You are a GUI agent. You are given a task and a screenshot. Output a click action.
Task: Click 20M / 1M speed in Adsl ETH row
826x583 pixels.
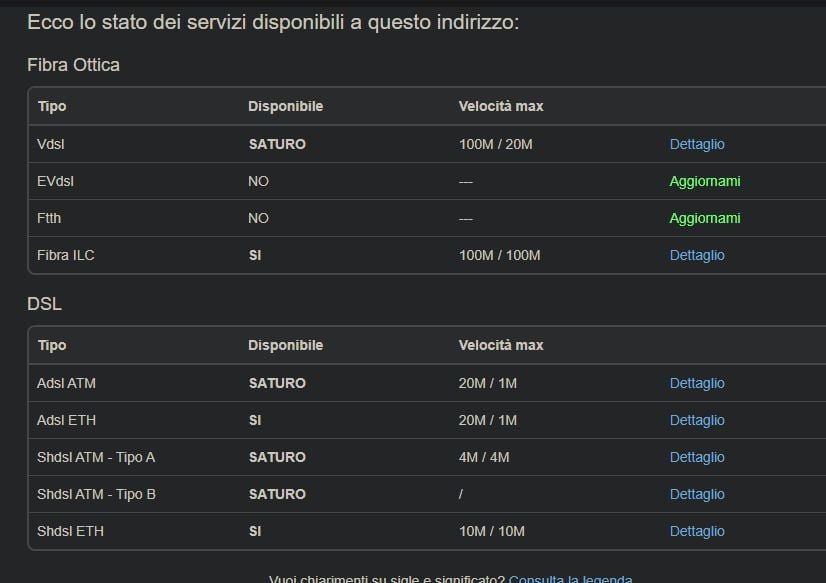pyautogui.click(x=488, y=420)
